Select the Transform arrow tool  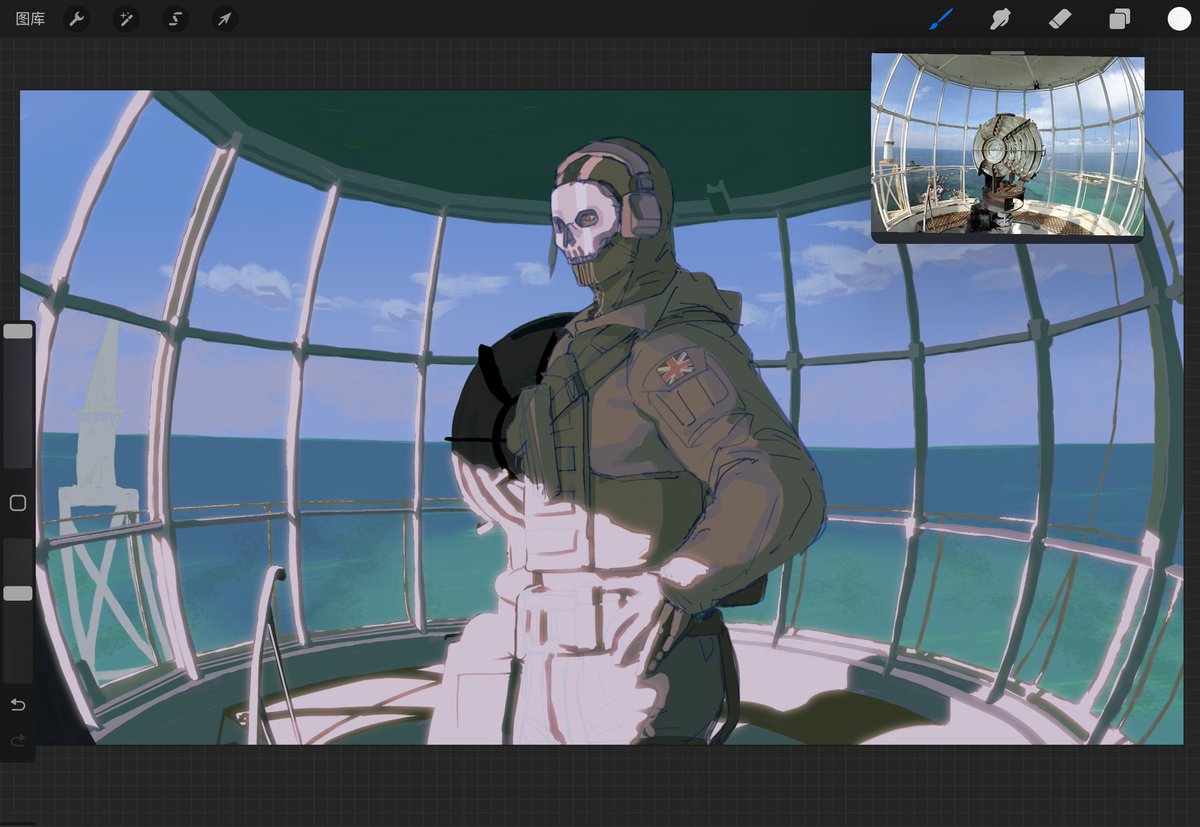[x=224, y=19]
